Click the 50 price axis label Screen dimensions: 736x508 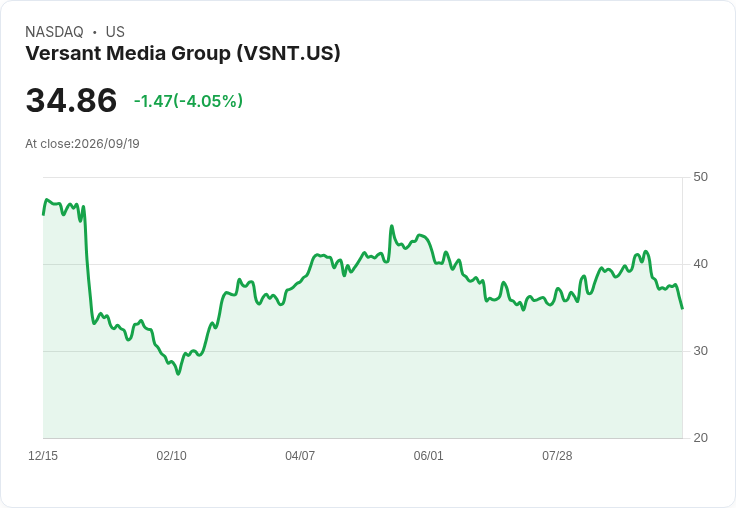(x=700, y=177)
